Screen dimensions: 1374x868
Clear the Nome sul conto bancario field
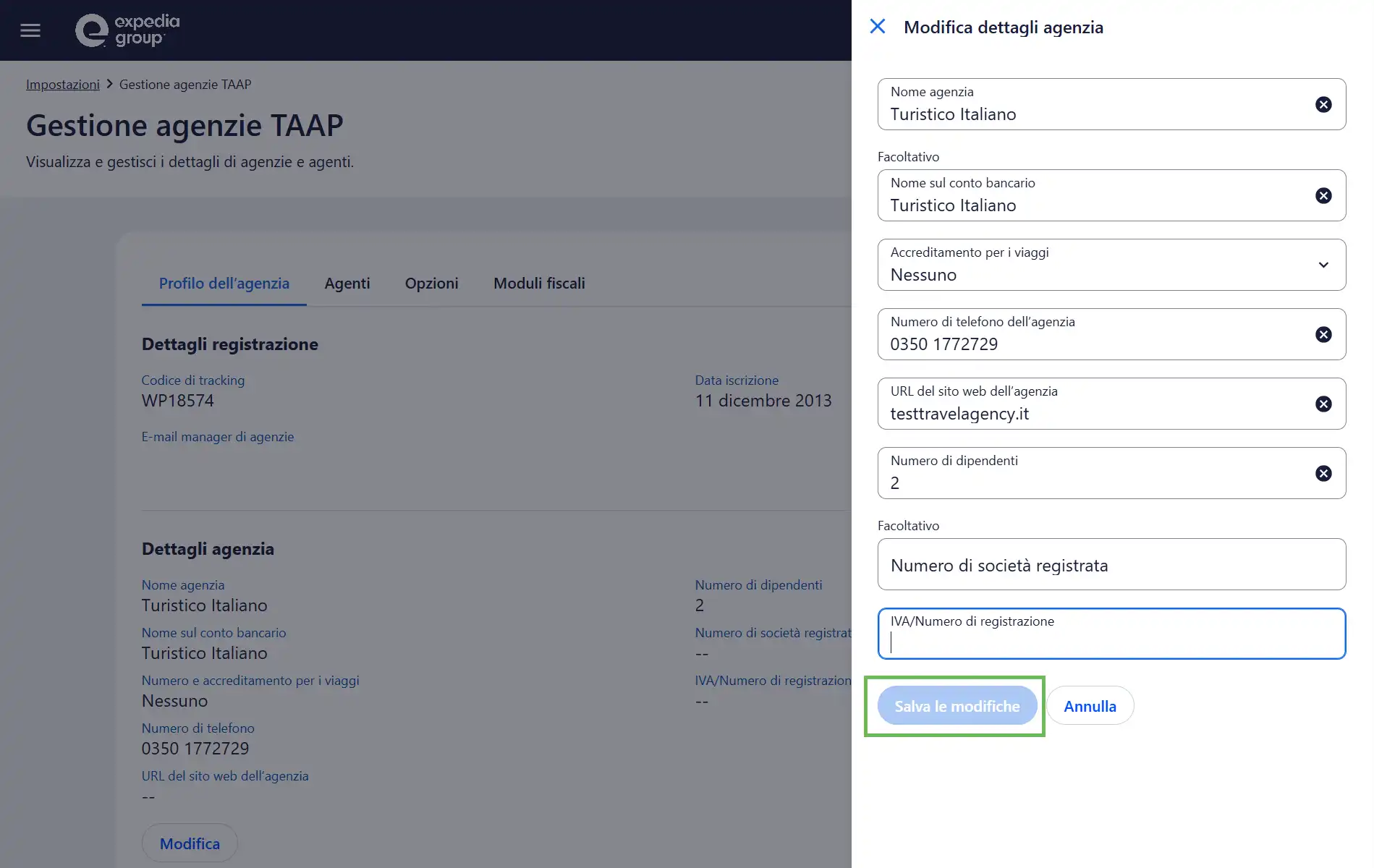click(1323, 196)
